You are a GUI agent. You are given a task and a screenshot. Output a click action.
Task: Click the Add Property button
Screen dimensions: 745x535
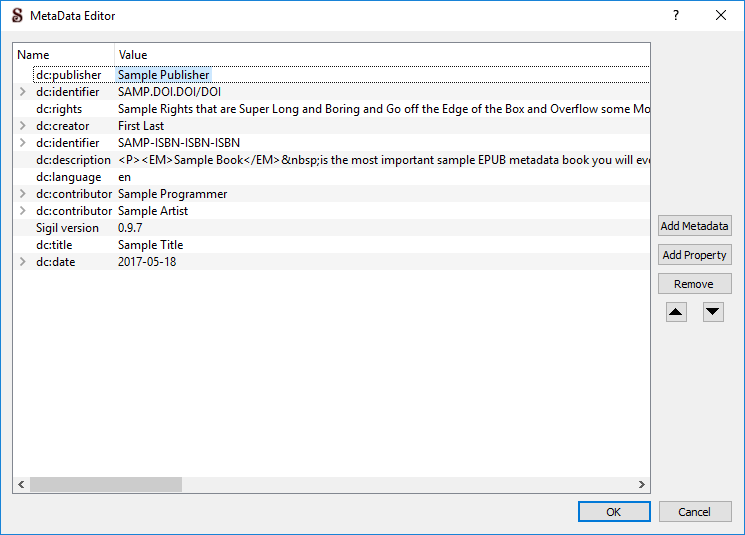pos(694,255)
